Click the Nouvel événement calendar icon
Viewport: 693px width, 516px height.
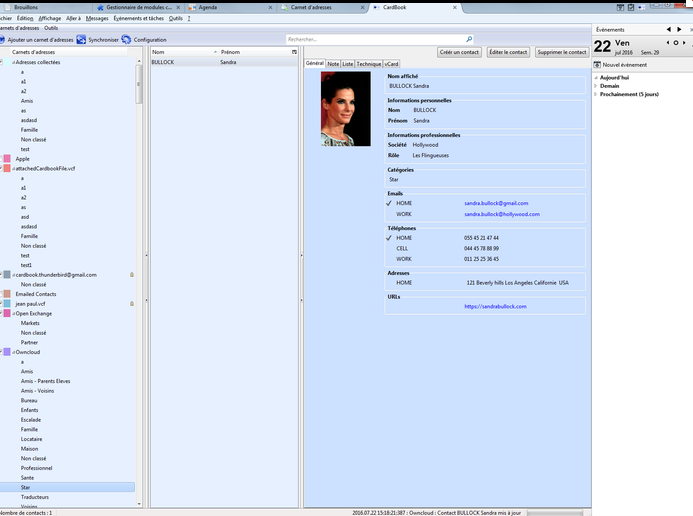(597, 64)
